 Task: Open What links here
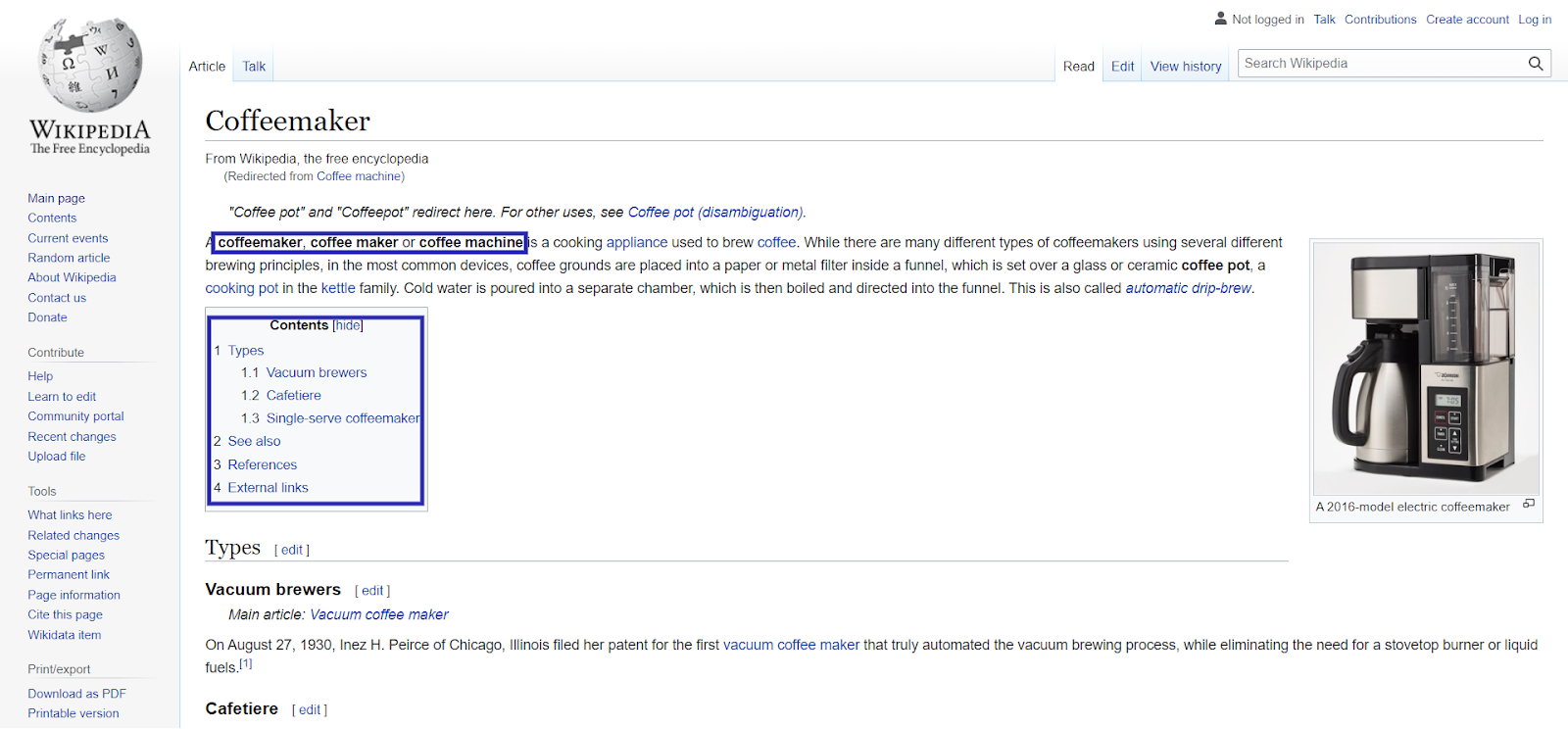70,515
